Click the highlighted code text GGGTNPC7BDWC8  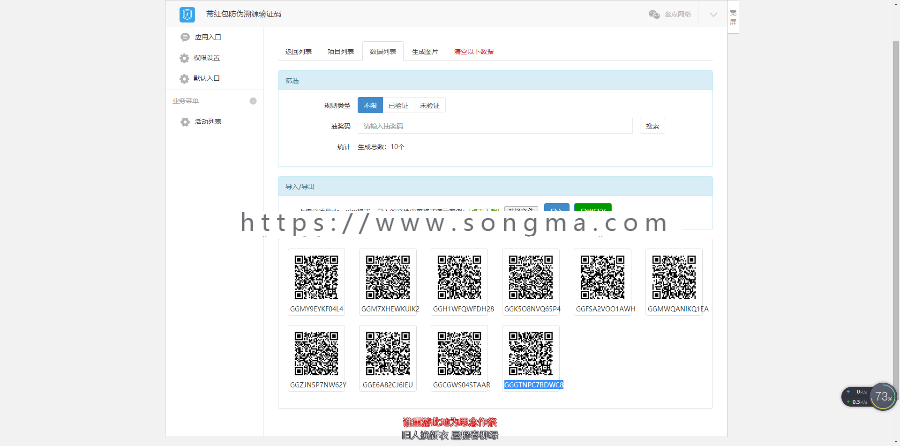point(534,385)
